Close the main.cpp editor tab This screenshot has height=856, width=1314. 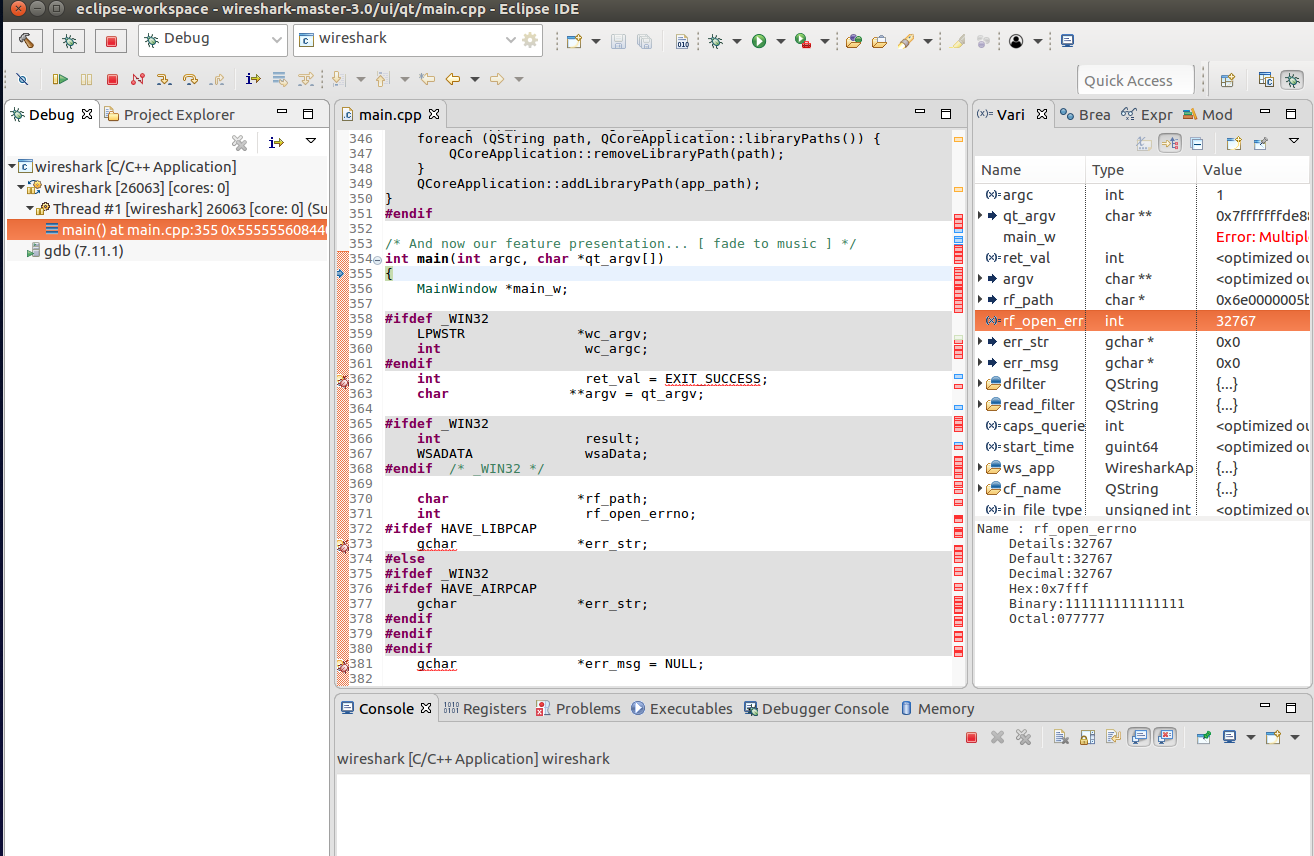pos(435,114)
